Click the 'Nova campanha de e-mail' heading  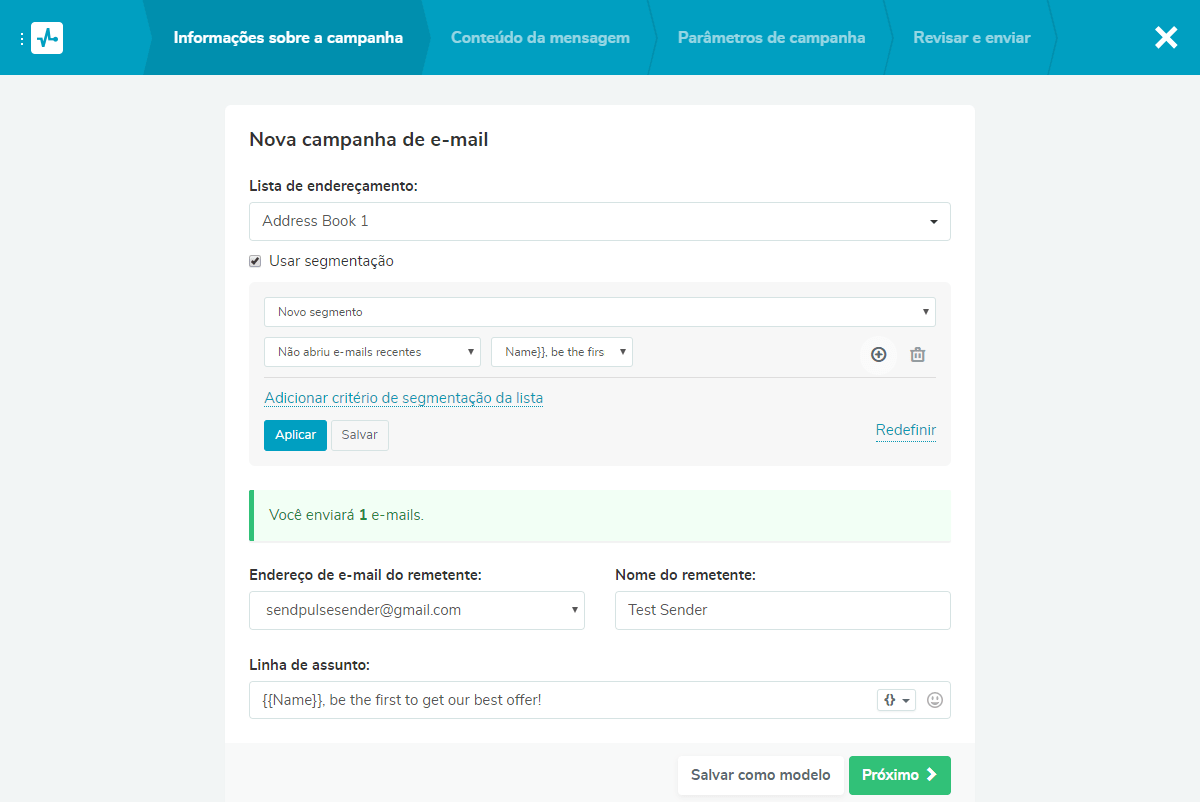[369, 140]
